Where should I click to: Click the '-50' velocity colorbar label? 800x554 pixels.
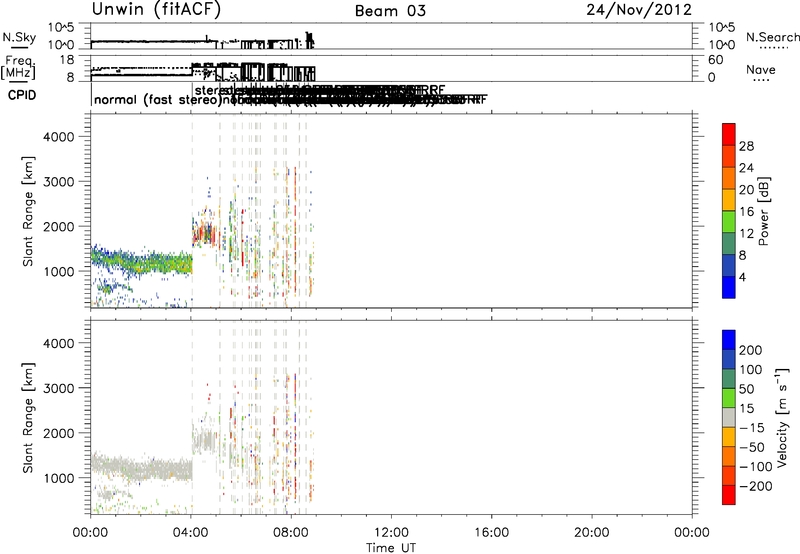(751, 447)
